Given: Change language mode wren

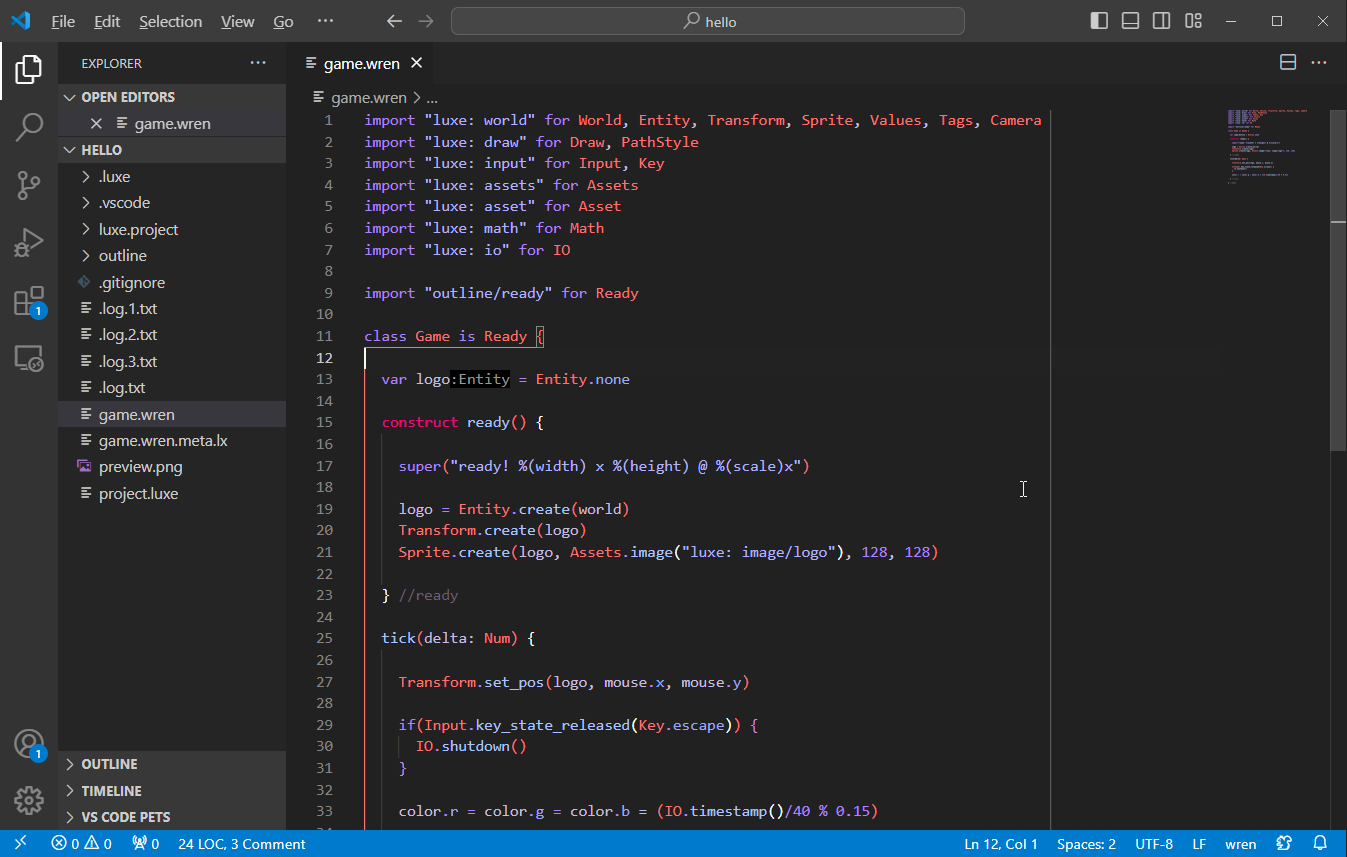Looking at the screenshot, I should pyautogui.click(x=1241, y=844).
